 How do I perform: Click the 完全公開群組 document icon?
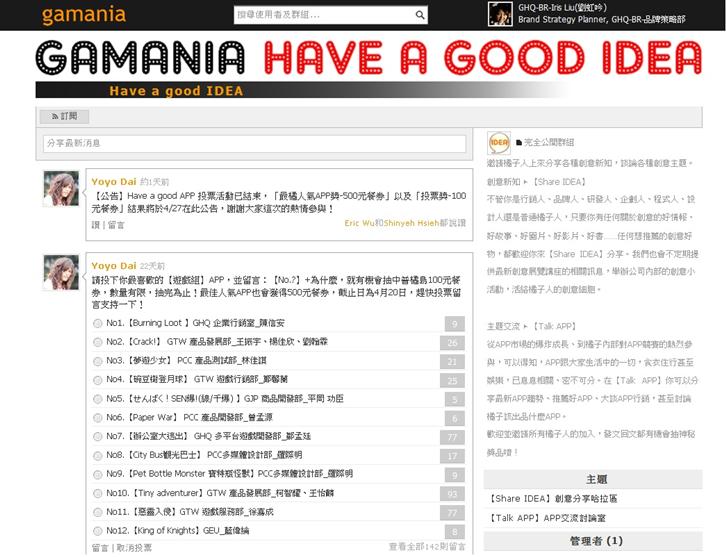point(519,143)
